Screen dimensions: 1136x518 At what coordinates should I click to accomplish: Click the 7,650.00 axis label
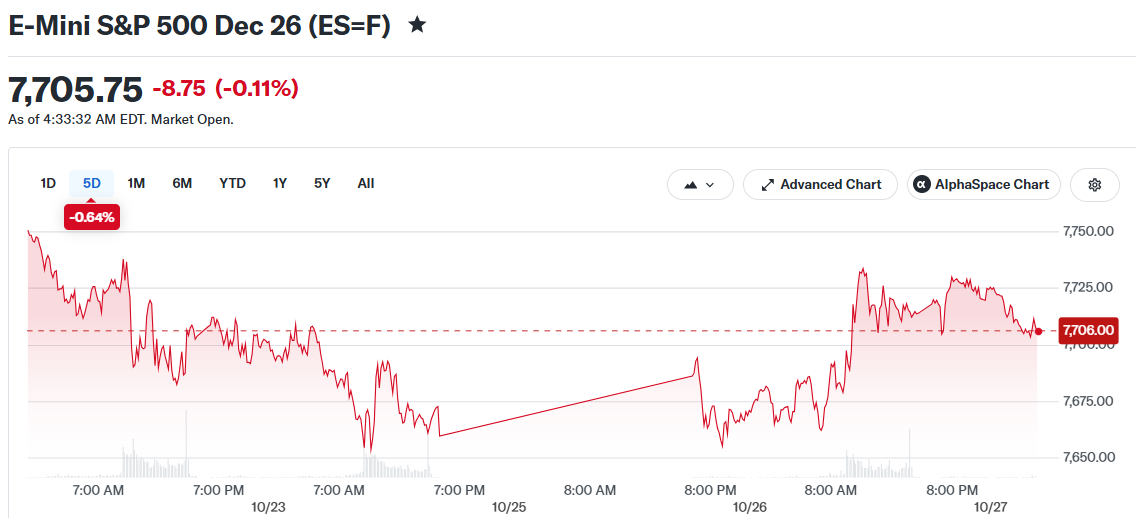tap(1087, 457)
